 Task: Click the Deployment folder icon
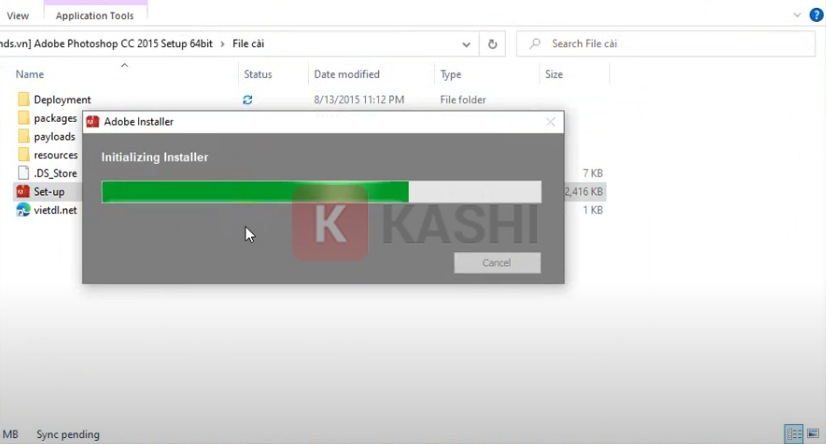point(24,100)
